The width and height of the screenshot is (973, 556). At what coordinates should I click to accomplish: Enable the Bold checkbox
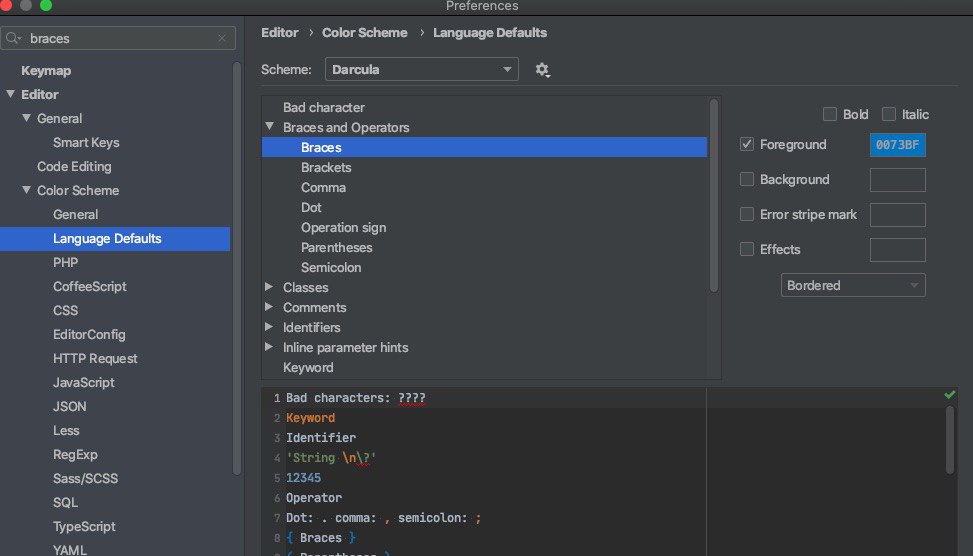click(829, 114)
